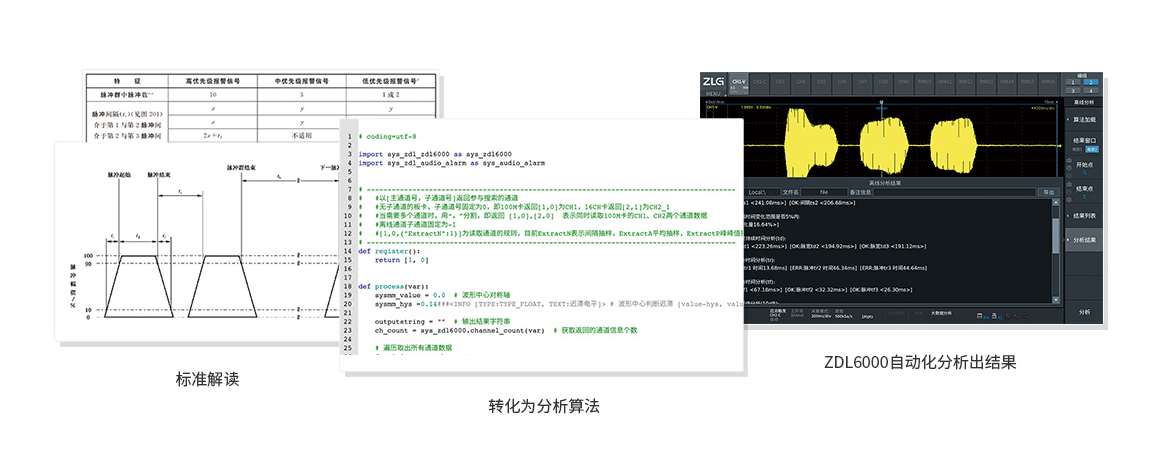Click results scrollbar down arrow
Screen dimensions: 1155x469
1056,300
